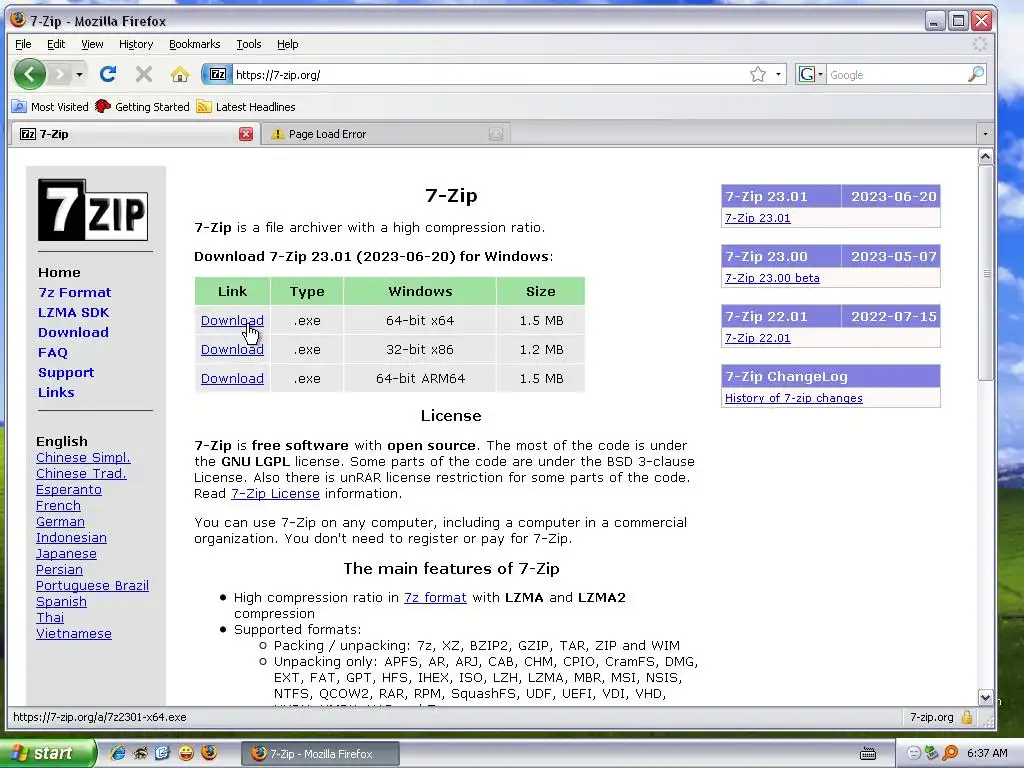Open the 7z Format sidebar link
The height and width of the screenshot is (768, 1024).
point(74,293)
